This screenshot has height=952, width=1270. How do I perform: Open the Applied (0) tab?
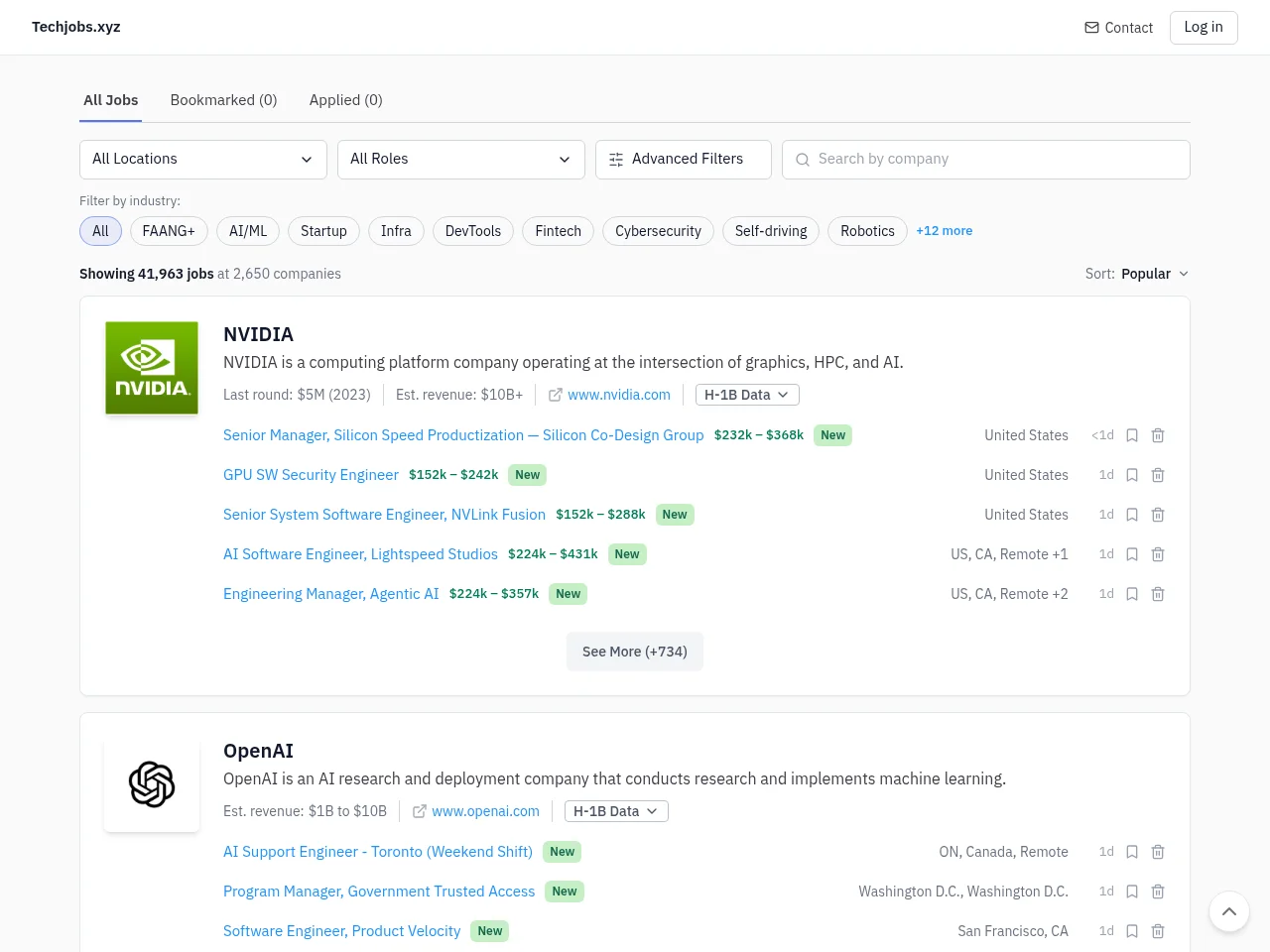tap(345, 100)
